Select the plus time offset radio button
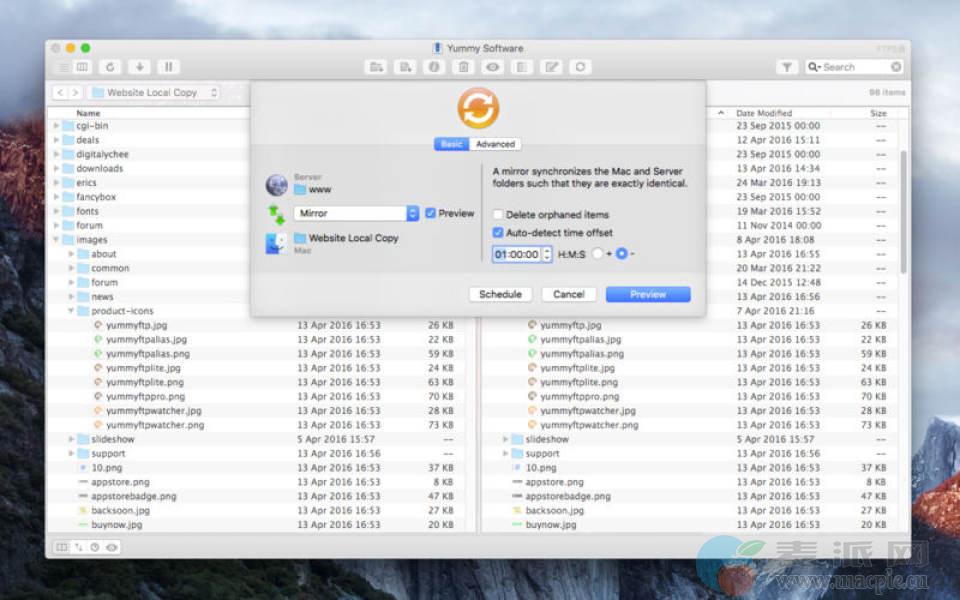 pyautogui.click(x=598, y=254)
